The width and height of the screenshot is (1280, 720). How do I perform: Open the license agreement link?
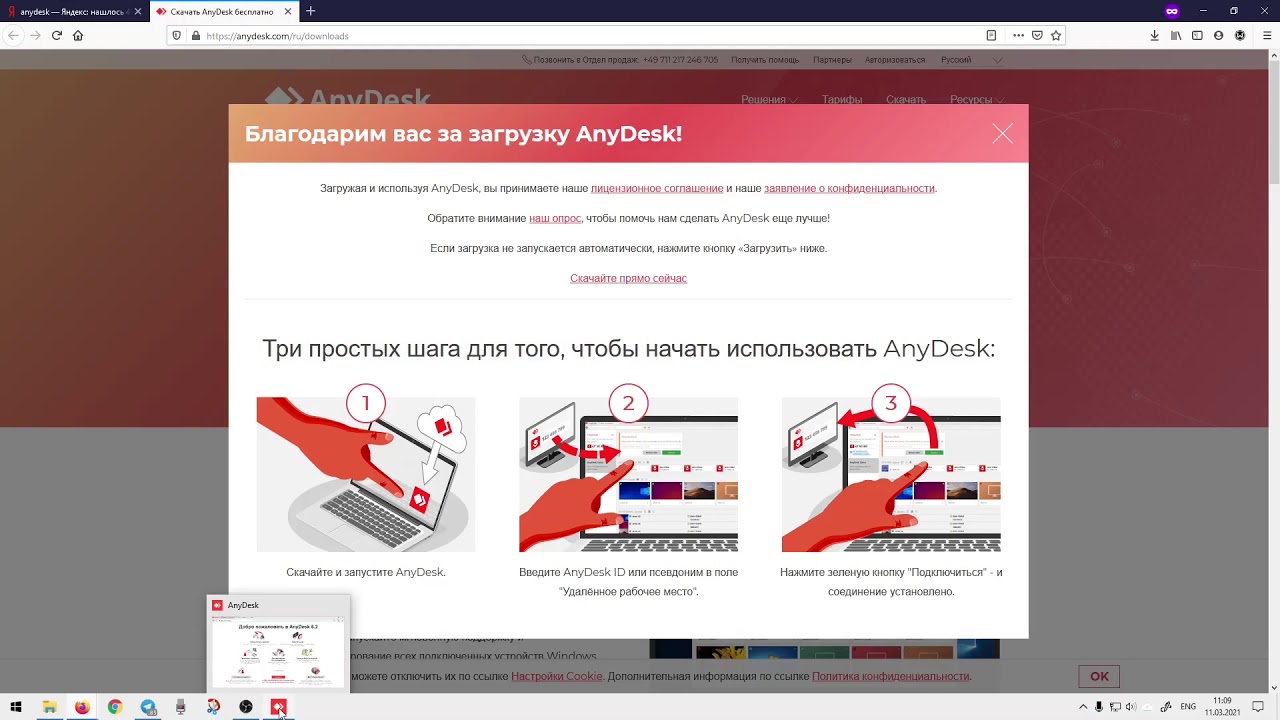point(657,188)
